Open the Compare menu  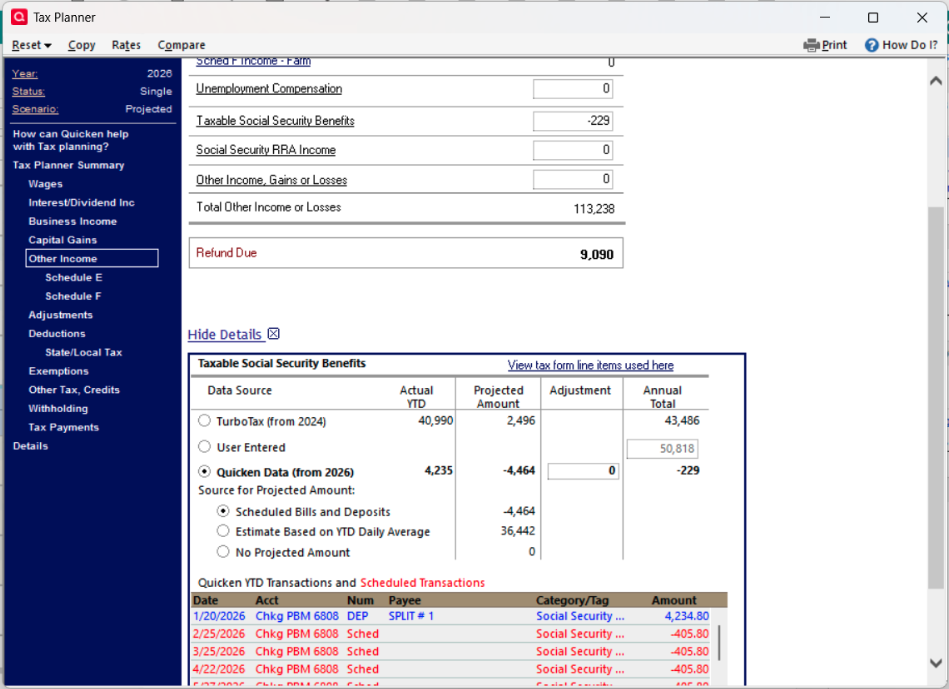click(181, 45)
